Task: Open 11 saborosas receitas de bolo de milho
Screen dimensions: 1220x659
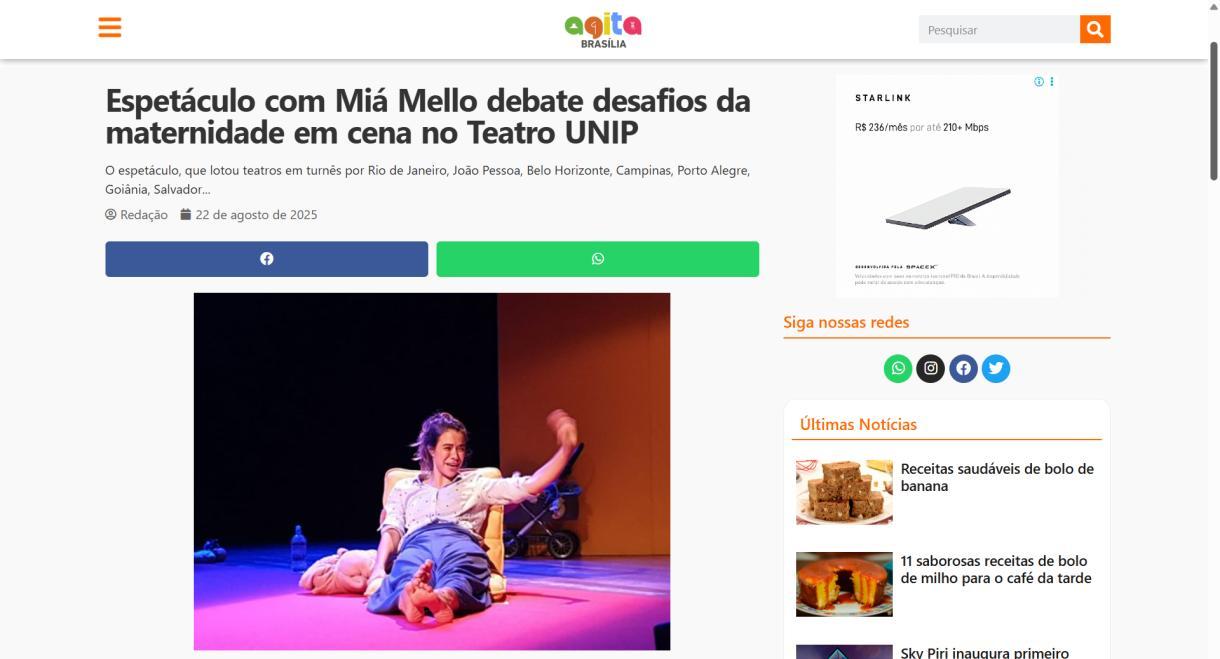Action: [x=996, y=569]
